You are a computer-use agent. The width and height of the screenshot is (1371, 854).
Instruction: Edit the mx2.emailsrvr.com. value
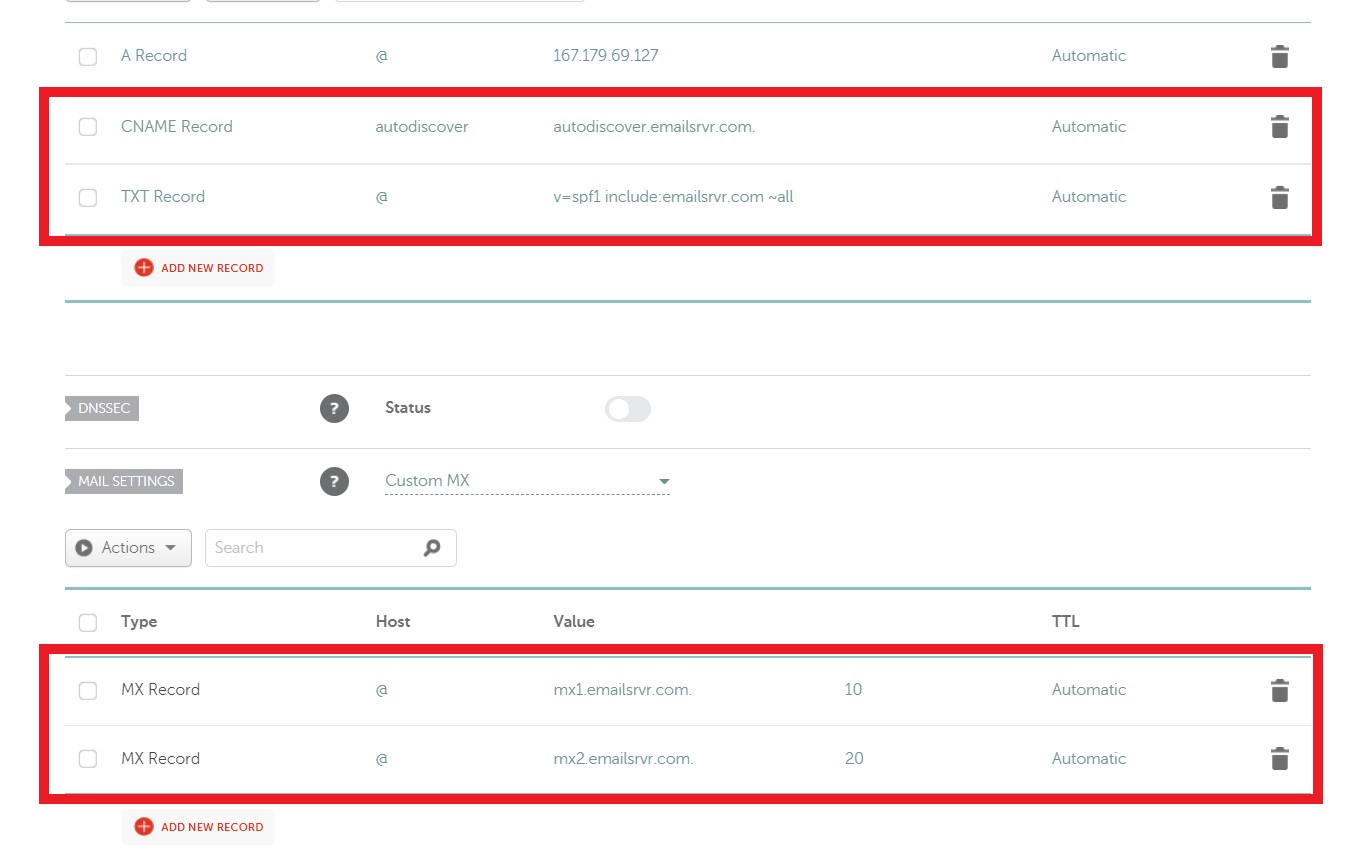pyautogui.click(x=623, y=759)
